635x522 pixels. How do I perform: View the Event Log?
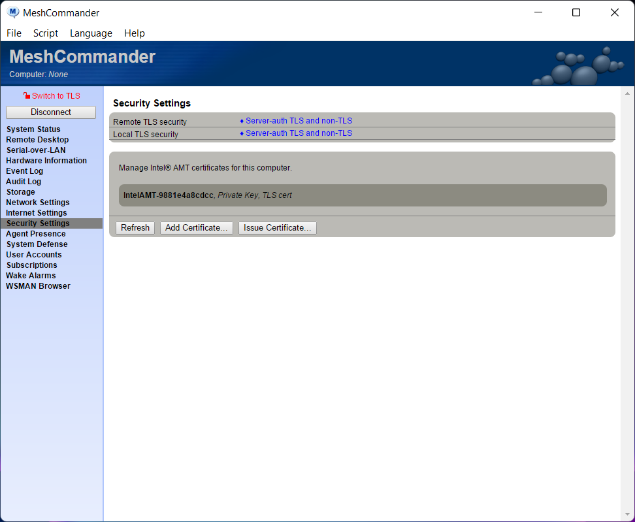pyautogui.click(x=25, y=171)
